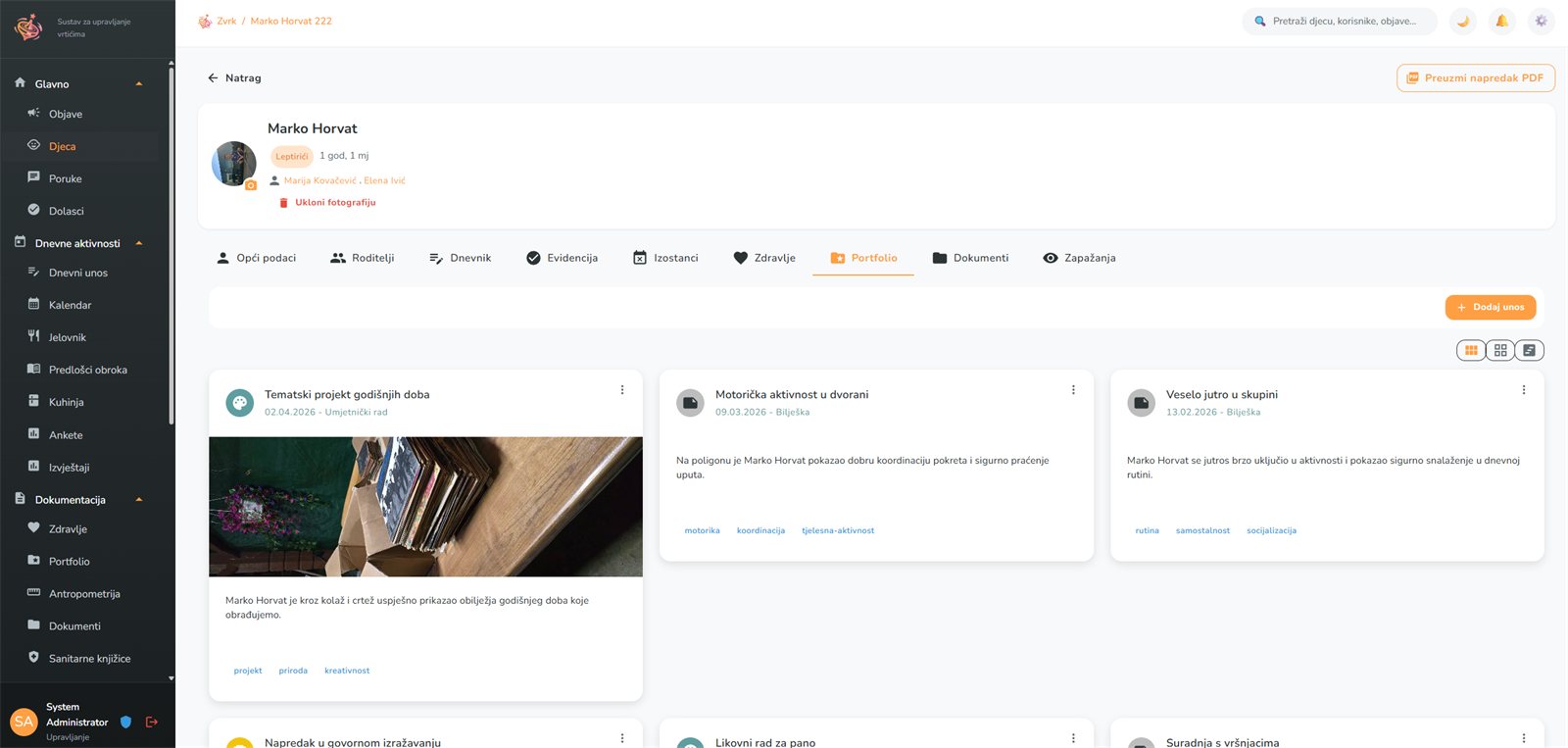Toggle dark mode moon icon

pyautogui.click(x=1463, y=21)
